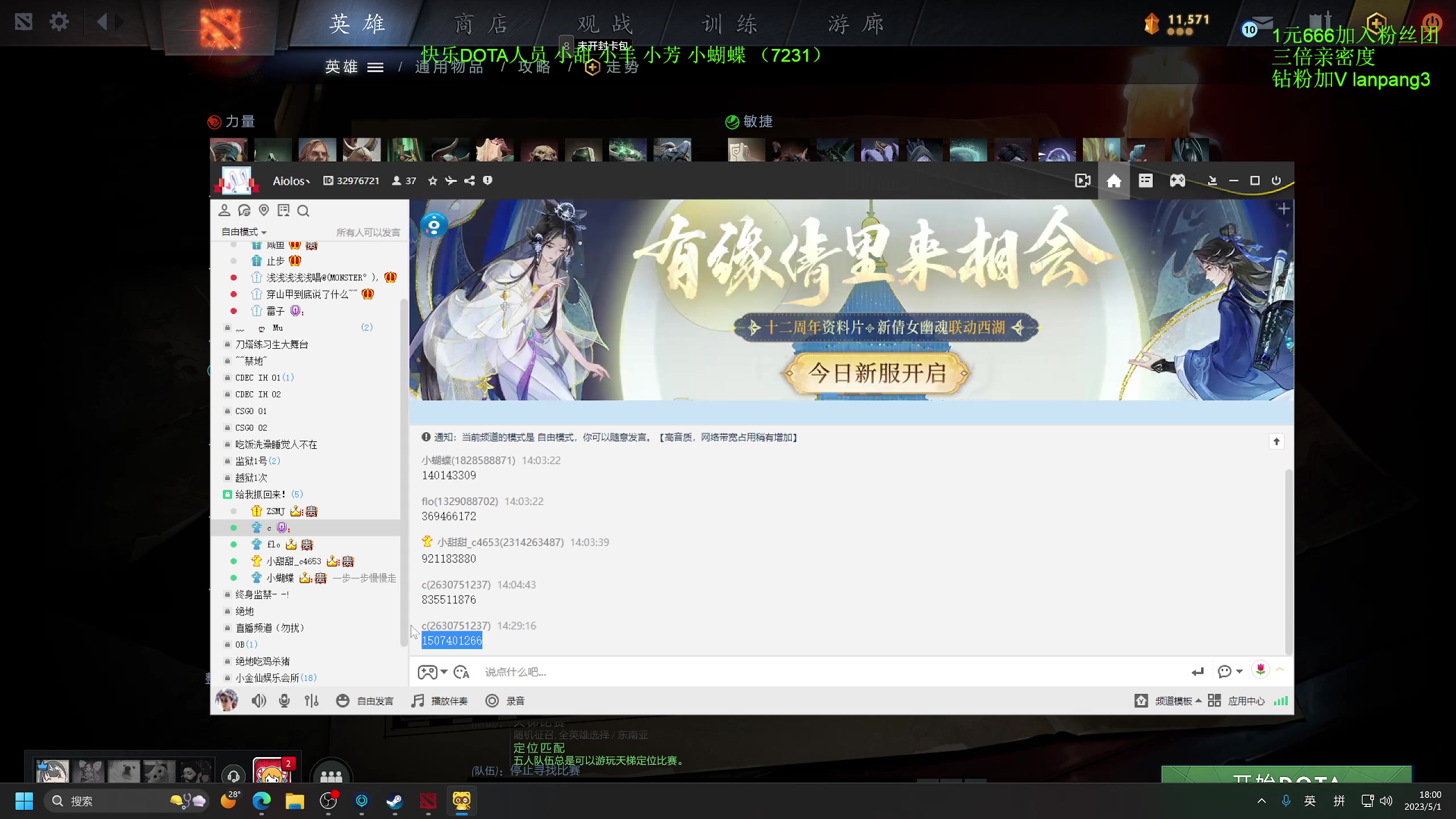1456x819 pixels.
Task: Click YY mini-mode download arrow icon
Action: (1212, 181)
